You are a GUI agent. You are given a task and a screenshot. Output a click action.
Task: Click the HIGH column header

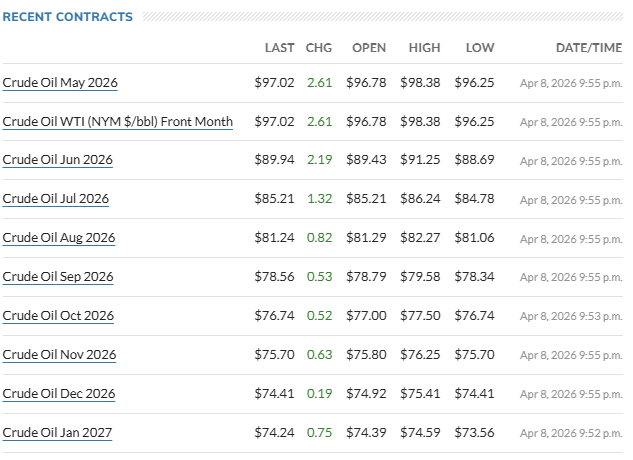(424, 48)
